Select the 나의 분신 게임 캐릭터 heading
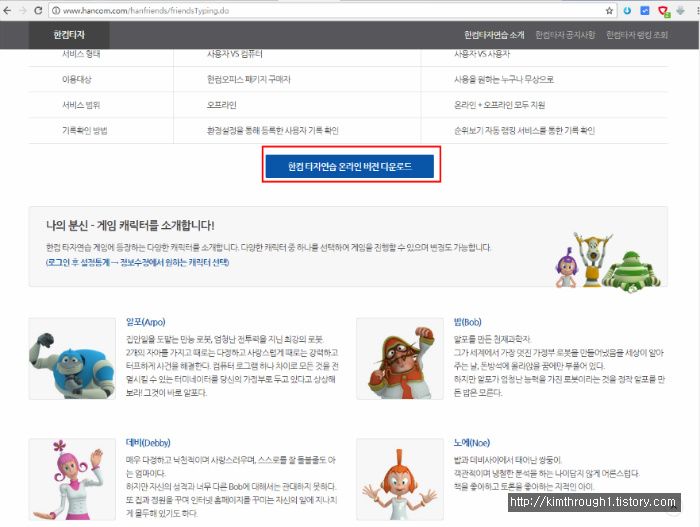This screenshot has height=527, width=700. tap(130, 225)
